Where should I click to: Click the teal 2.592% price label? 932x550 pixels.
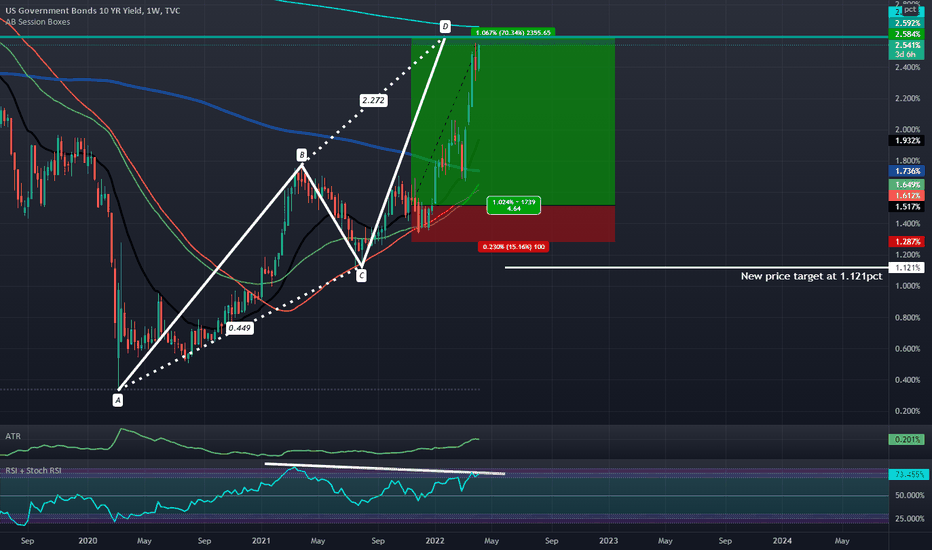point(906,24)
